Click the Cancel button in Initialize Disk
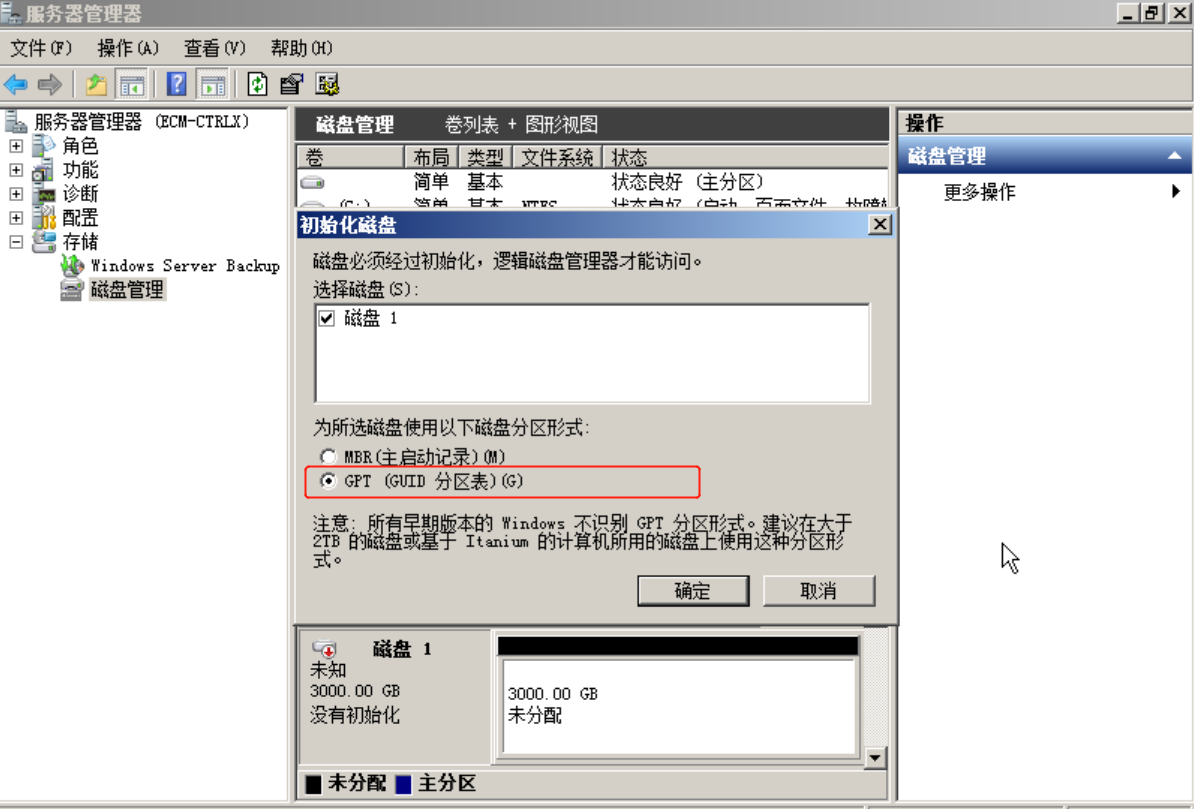The image size is (1194, 809). coord(819,591)
